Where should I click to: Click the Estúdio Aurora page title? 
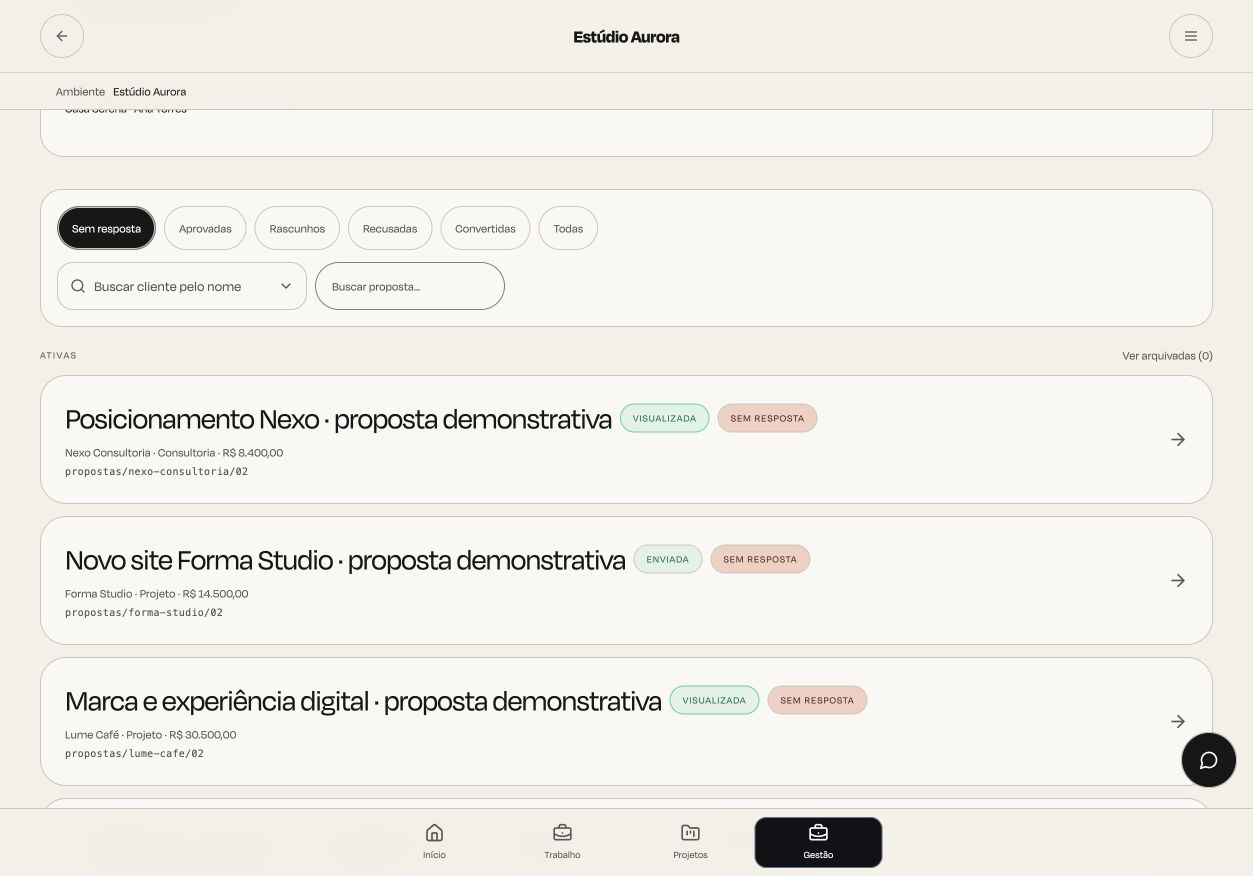coord(626,37)
